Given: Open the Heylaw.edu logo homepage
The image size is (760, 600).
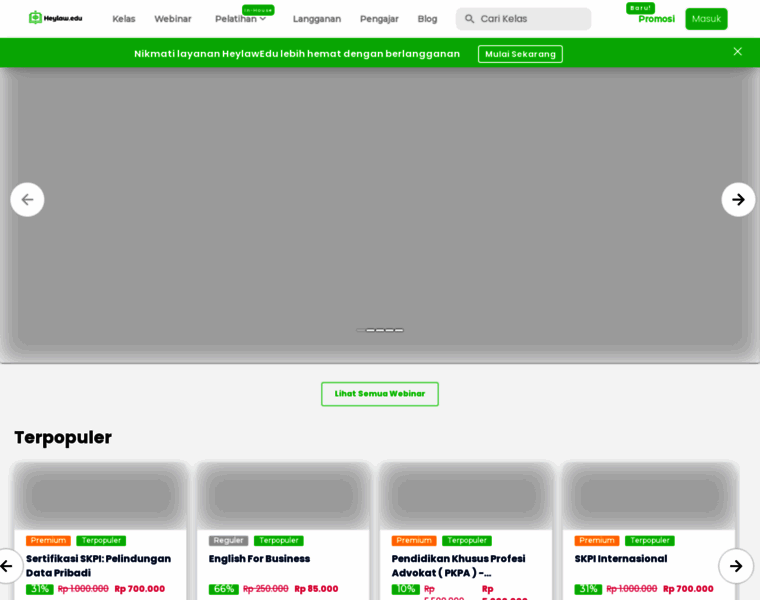Looking at the screenshot, I should [56, 18].
